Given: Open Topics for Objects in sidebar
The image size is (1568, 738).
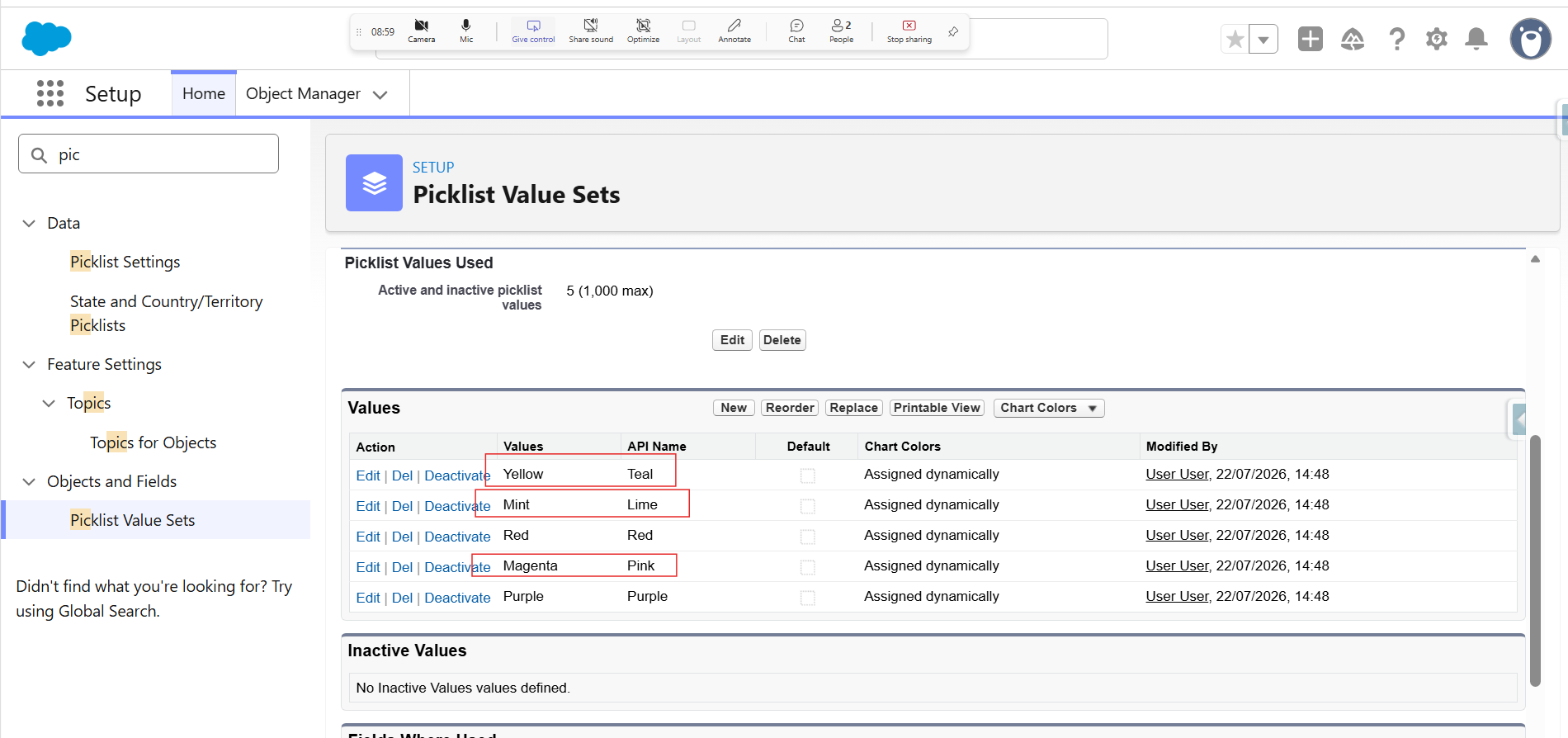Looking at the screenshot, I should [153, 442].
